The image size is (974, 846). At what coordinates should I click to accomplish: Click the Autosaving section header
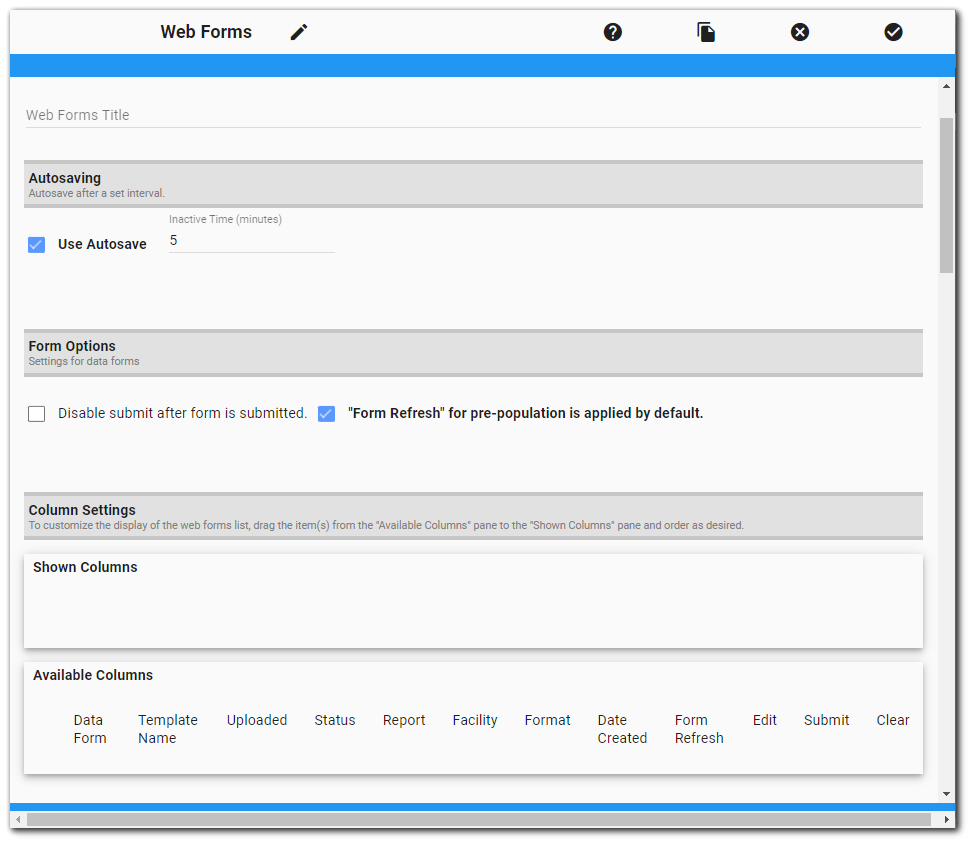(x=473, y=184)
